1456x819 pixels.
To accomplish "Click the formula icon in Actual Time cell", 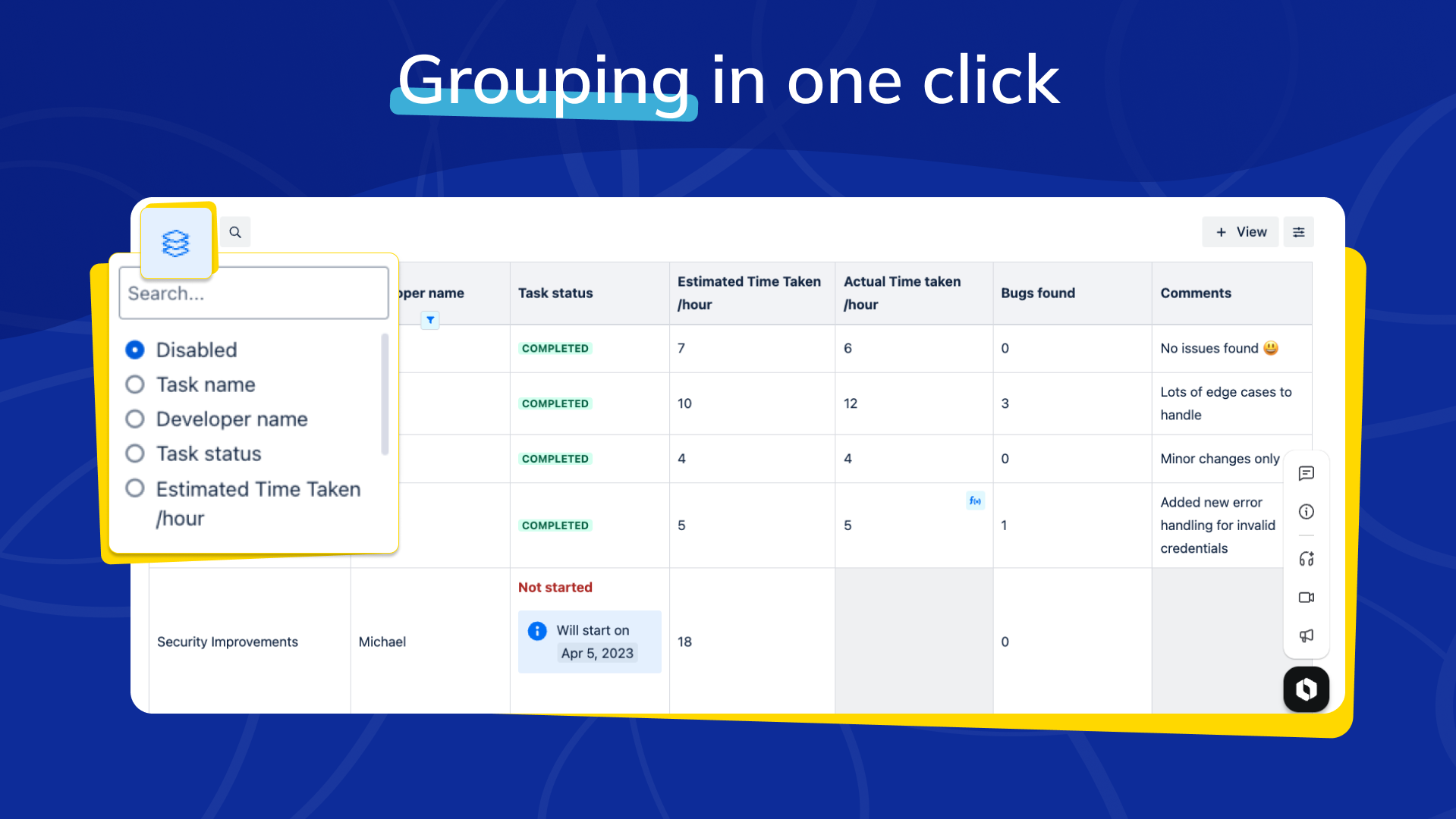I will pos(975,500).
